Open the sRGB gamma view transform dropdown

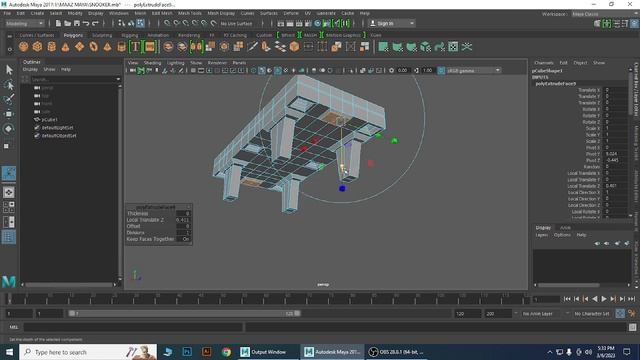coord(473,71)
